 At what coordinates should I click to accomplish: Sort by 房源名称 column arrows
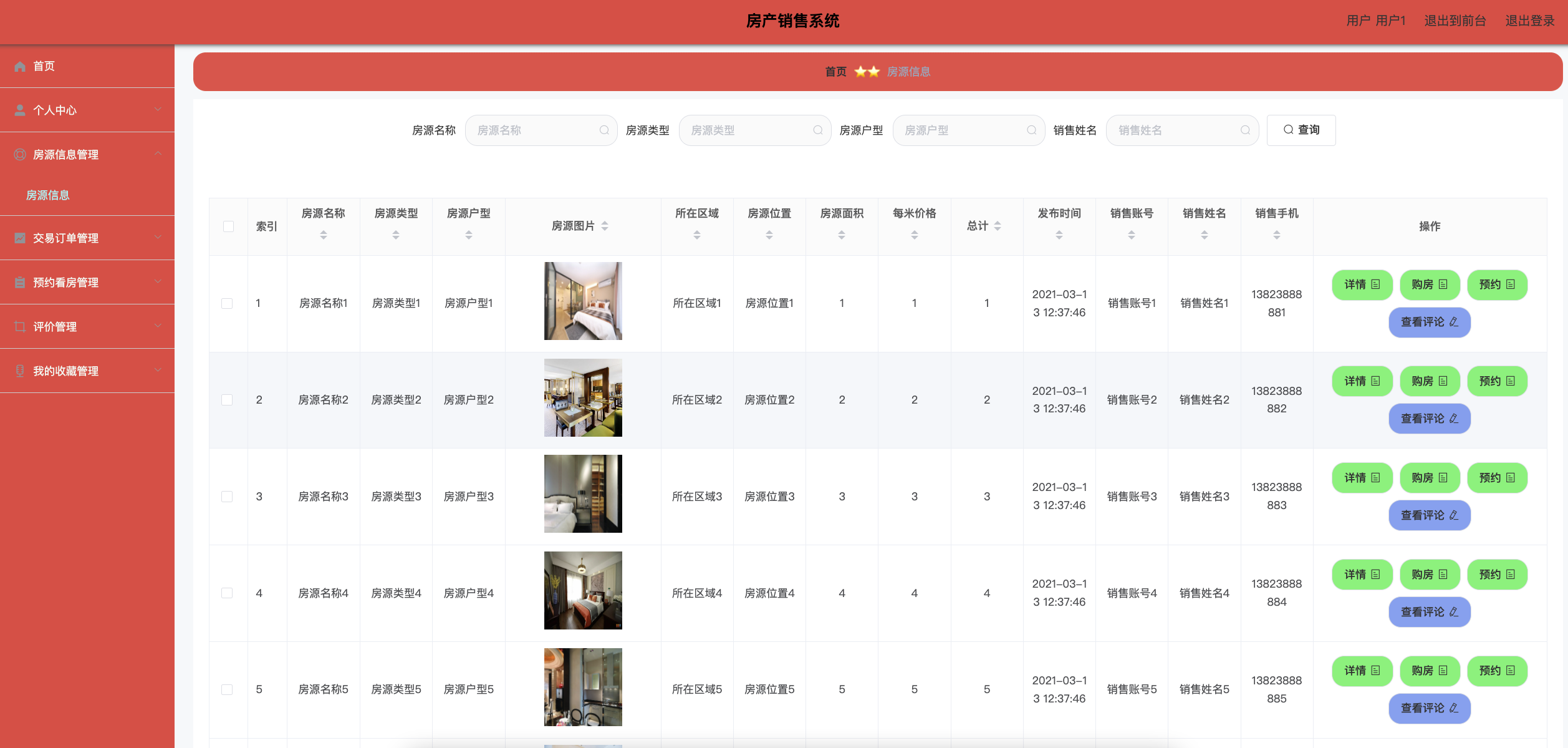tap(324, 235)
